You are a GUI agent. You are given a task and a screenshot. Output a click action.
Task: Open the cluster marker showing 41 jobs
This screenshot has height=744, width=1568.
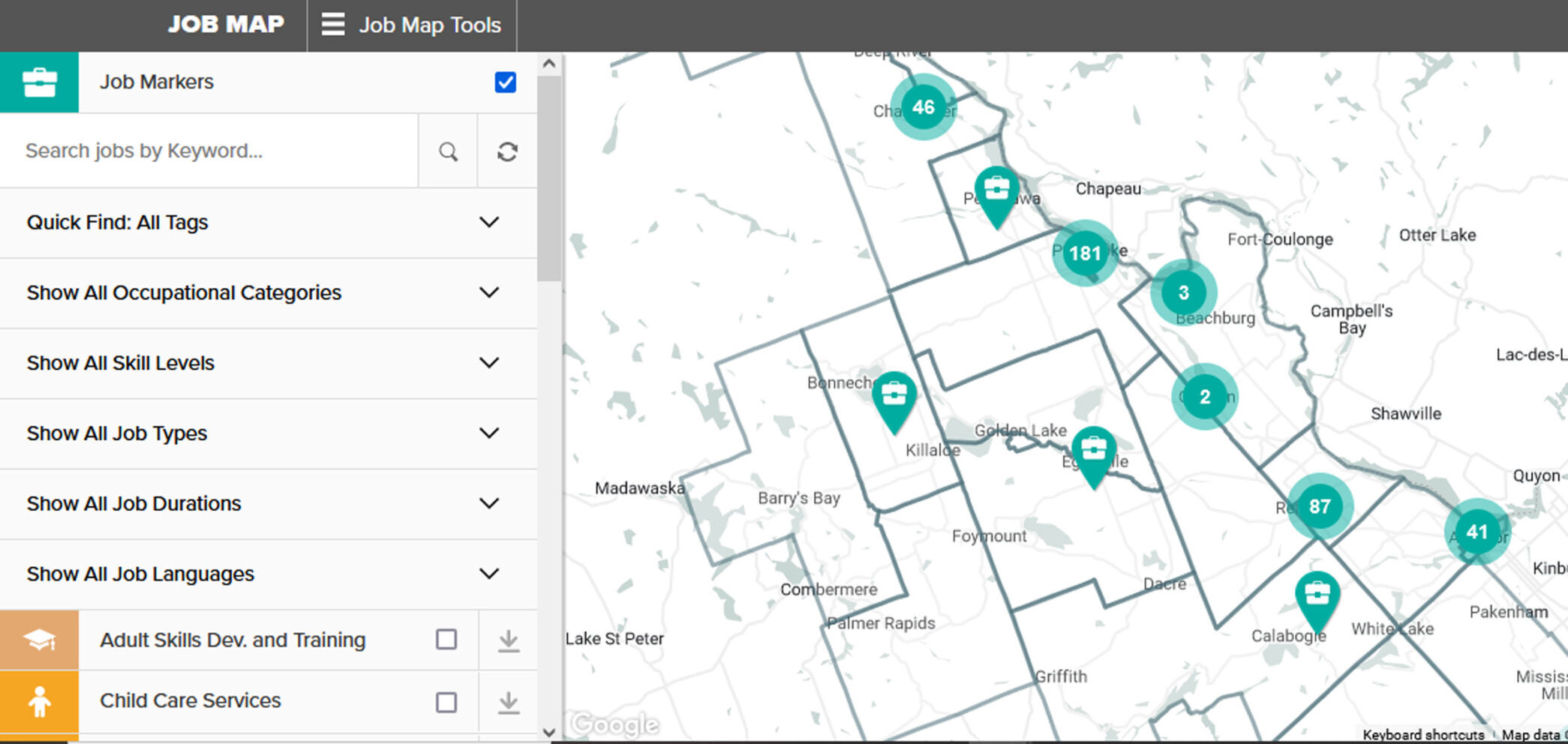[1477, 532]
